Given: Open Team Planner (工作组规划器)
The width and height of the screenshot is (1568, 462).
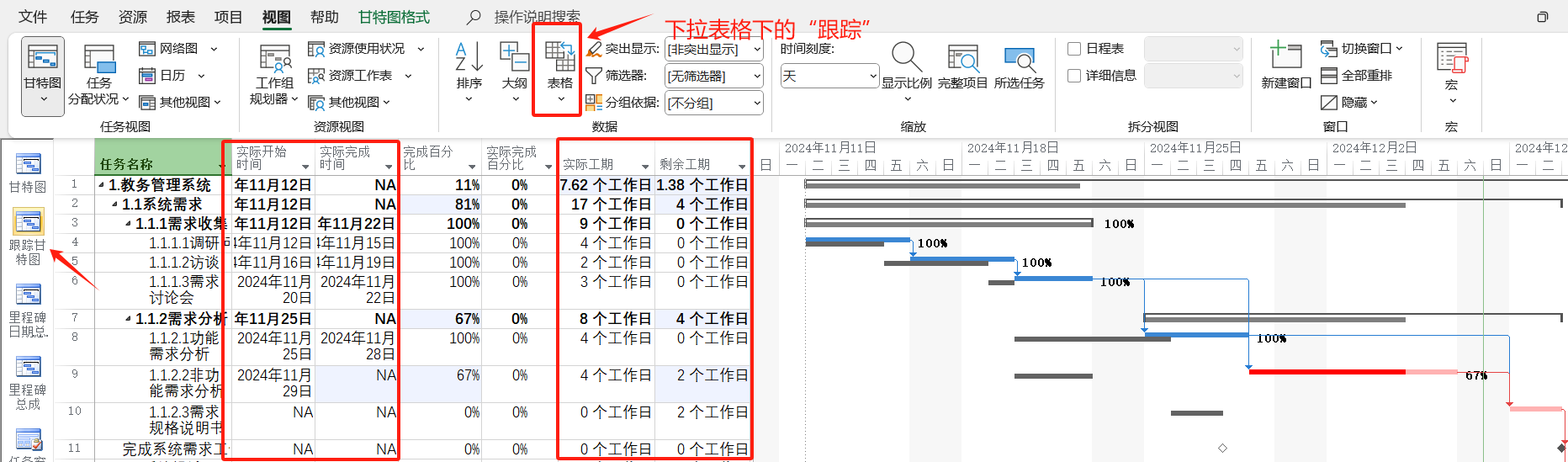Looking at the screenshot, I should tap(274, 76).
